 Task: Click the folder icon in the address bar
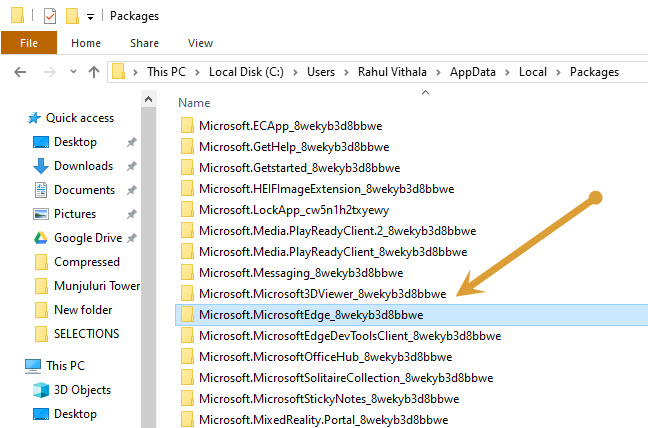point(119,71)
